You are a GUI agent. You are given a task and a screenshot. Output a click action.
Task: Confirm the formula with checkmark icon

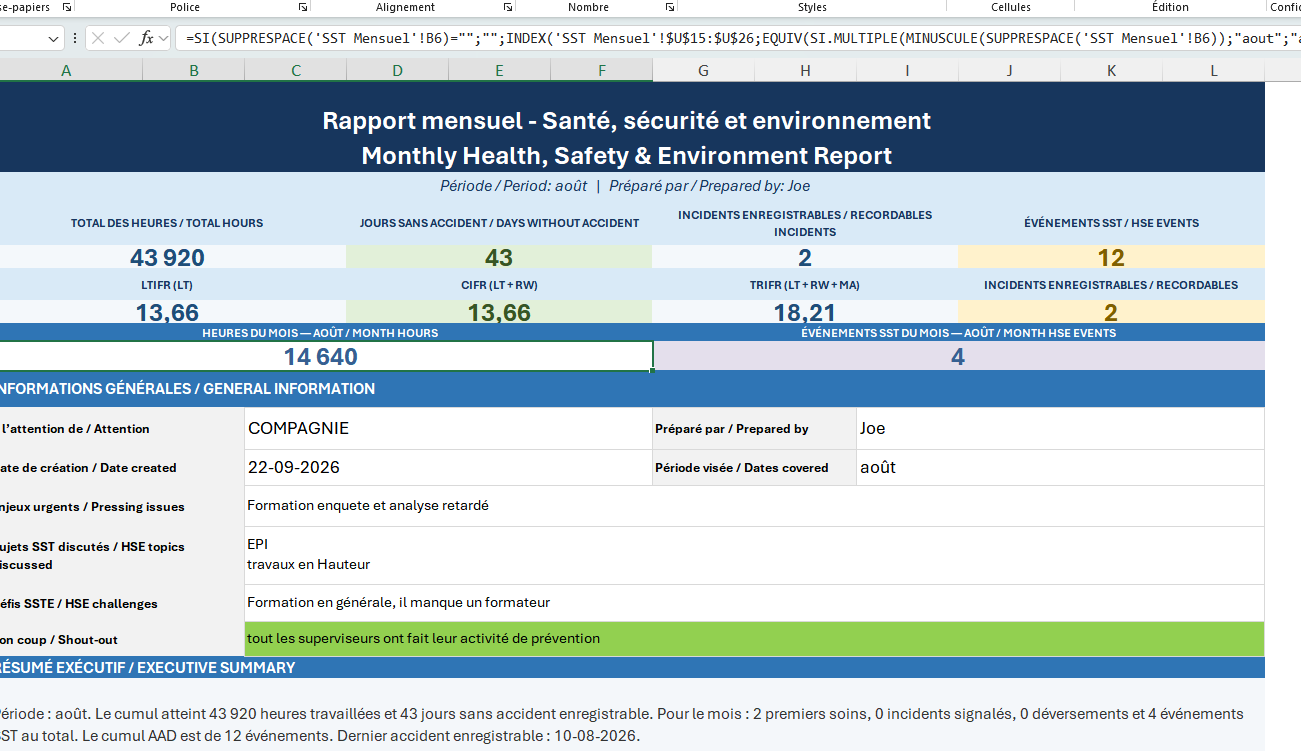pos(122,39)
